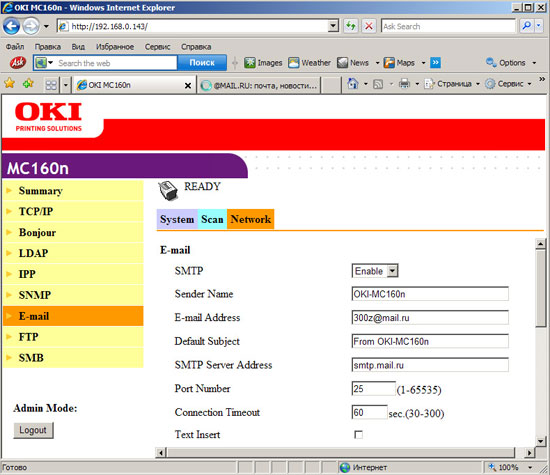Open the Страница page menu
The image size is (550, 475).
point(452,84)
